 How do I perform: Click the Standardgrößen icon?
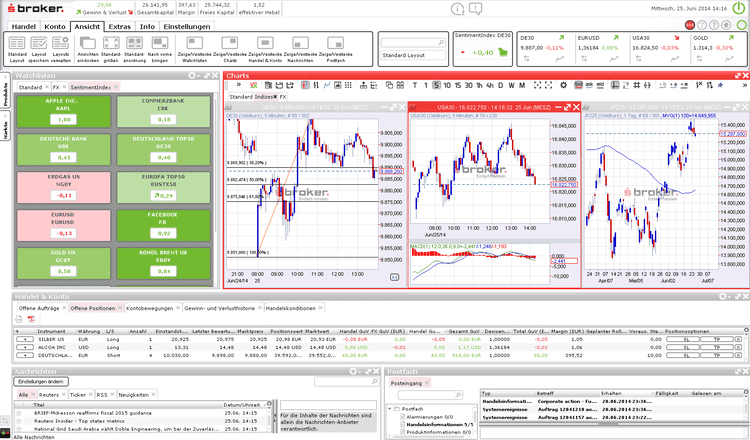pos(111,43)
